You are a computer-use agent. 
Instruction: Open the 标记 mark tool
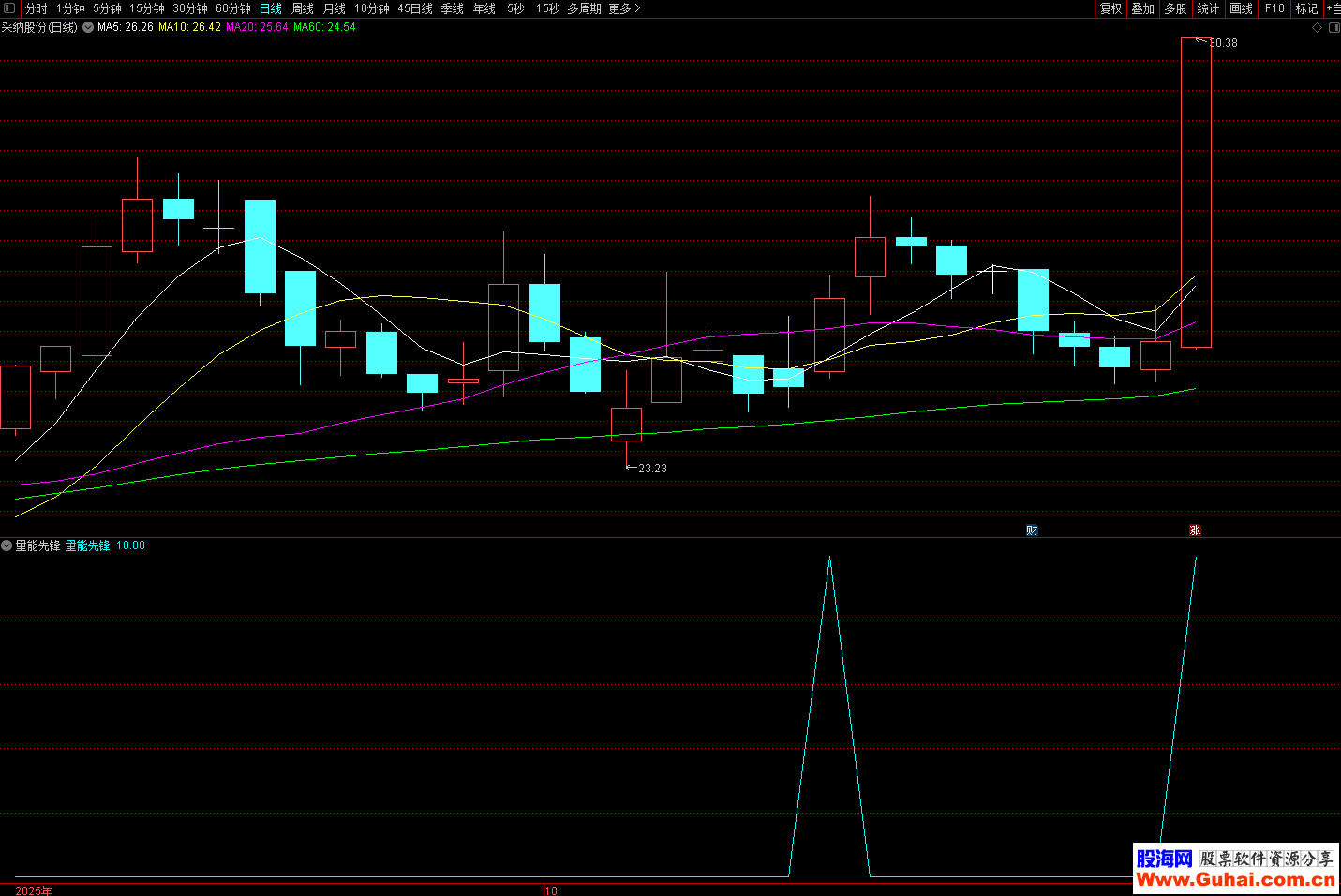1306,8
